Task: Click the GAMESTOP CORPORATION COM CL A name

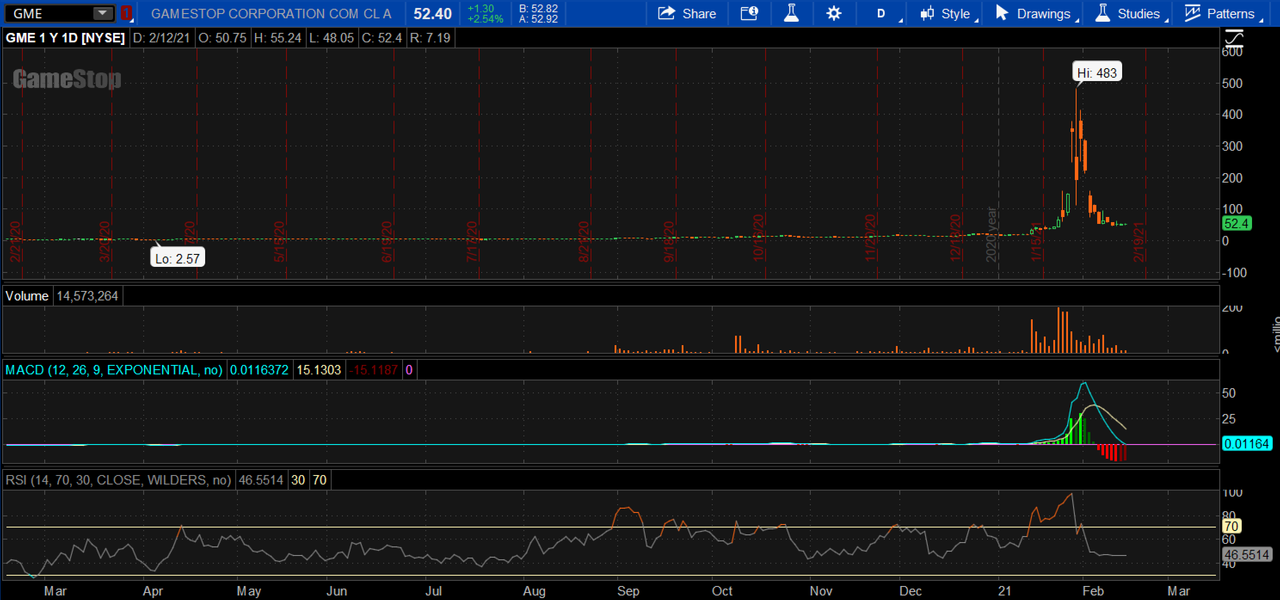Action: coord(271,14)
